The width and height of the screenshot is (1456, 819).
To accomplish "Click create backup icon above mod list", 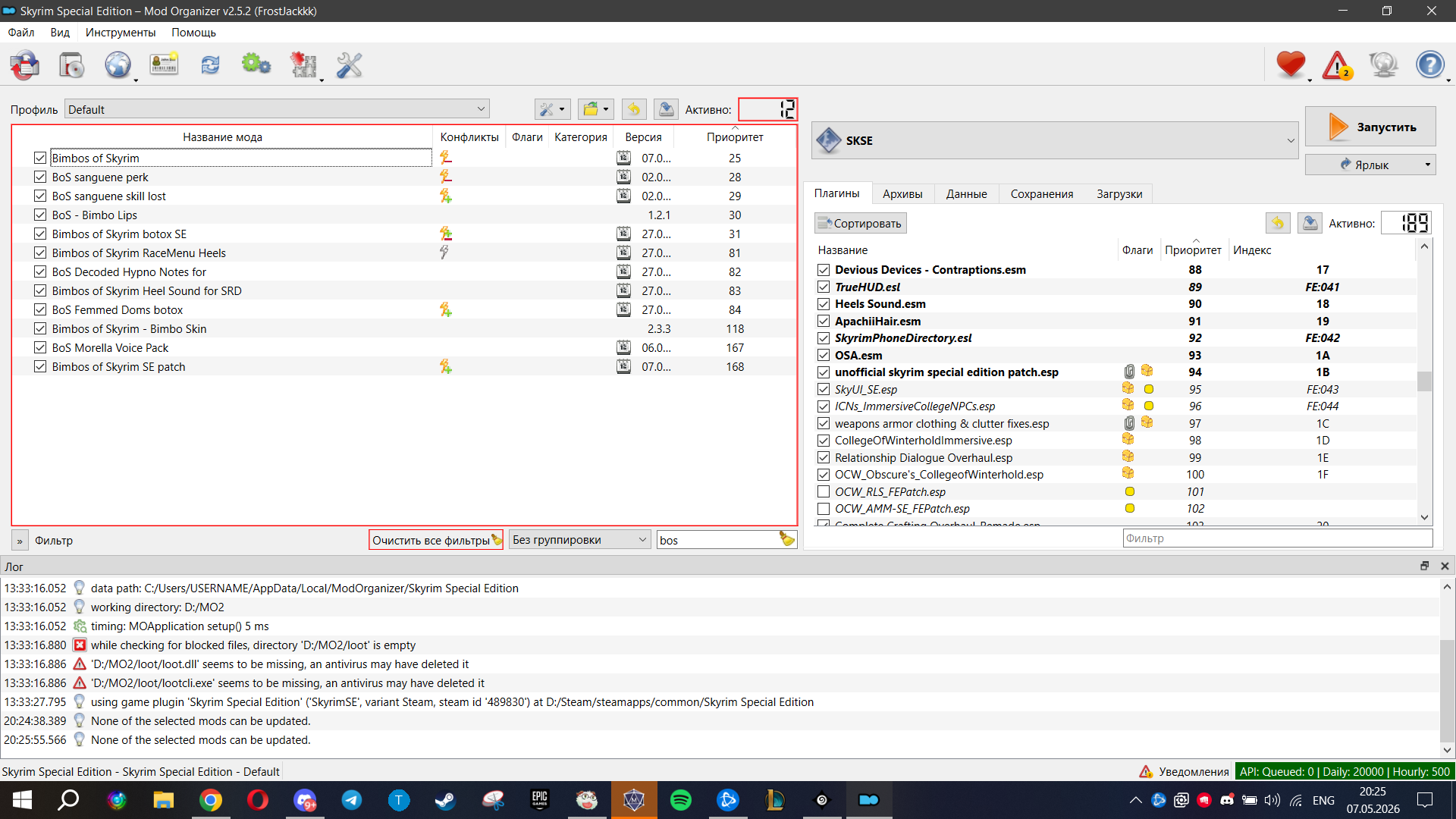I will pos(666,109).
